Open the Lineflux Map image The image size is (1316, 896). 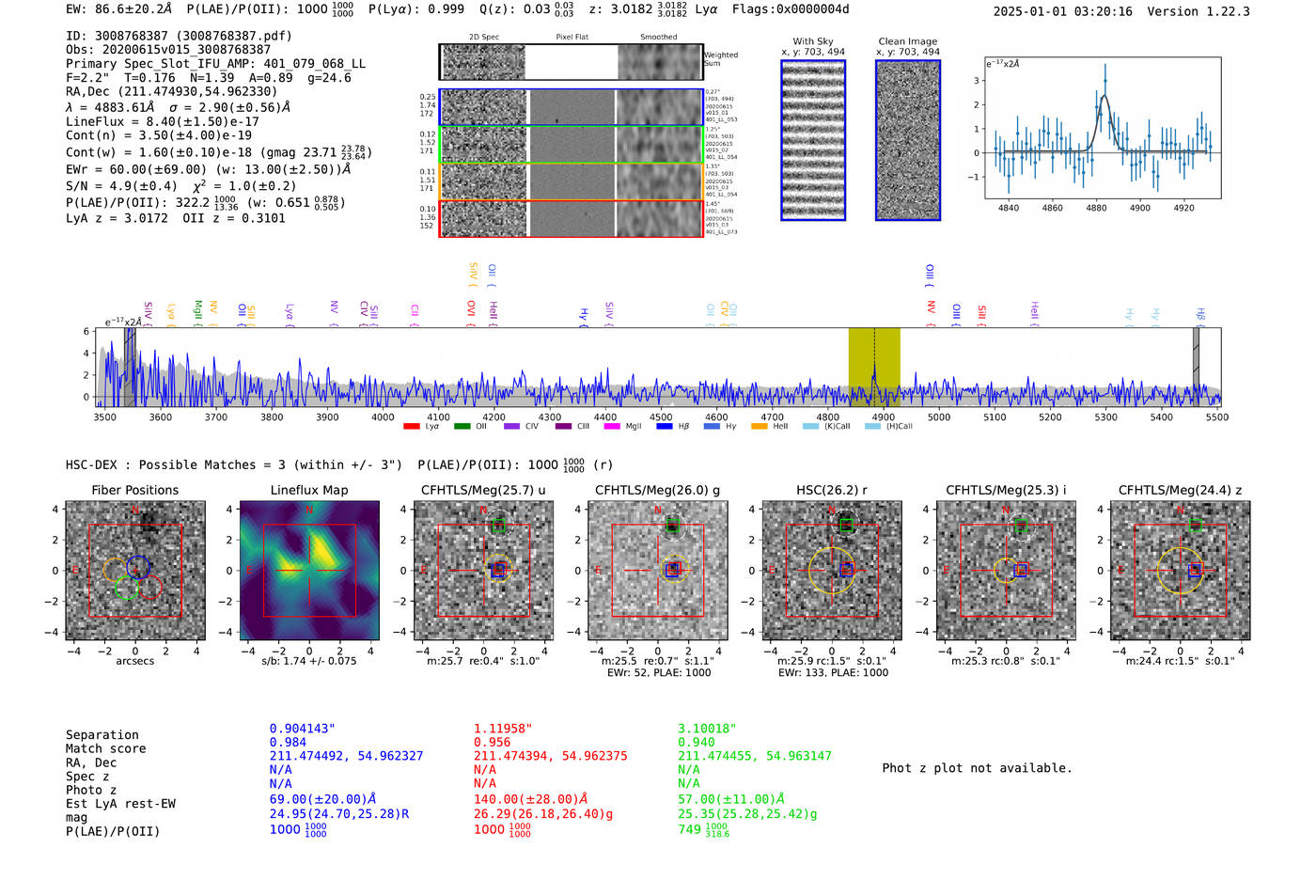click(x=309, y=570)
